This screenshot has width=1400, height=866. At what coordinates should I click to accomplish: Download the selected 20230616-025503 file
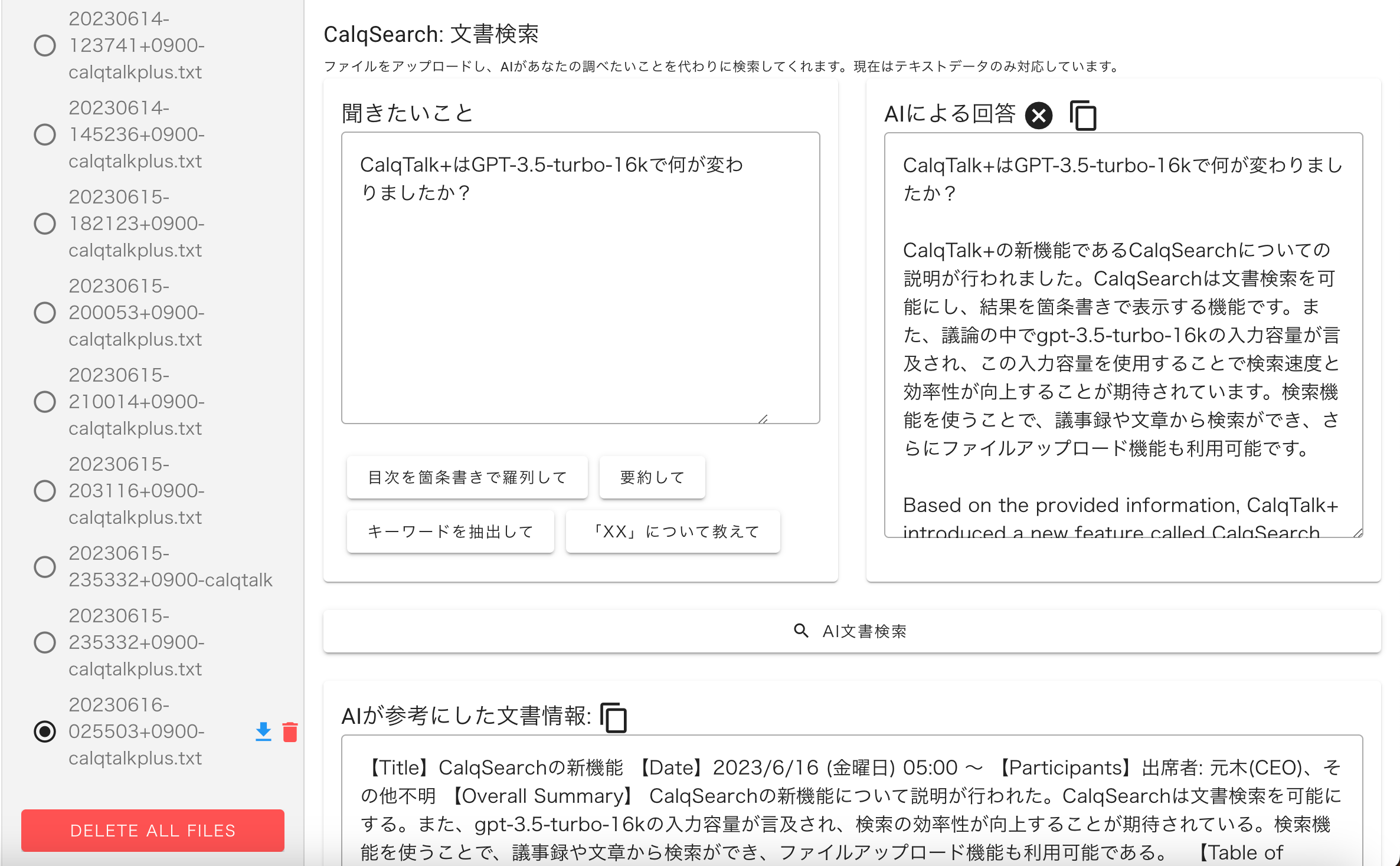263,731
